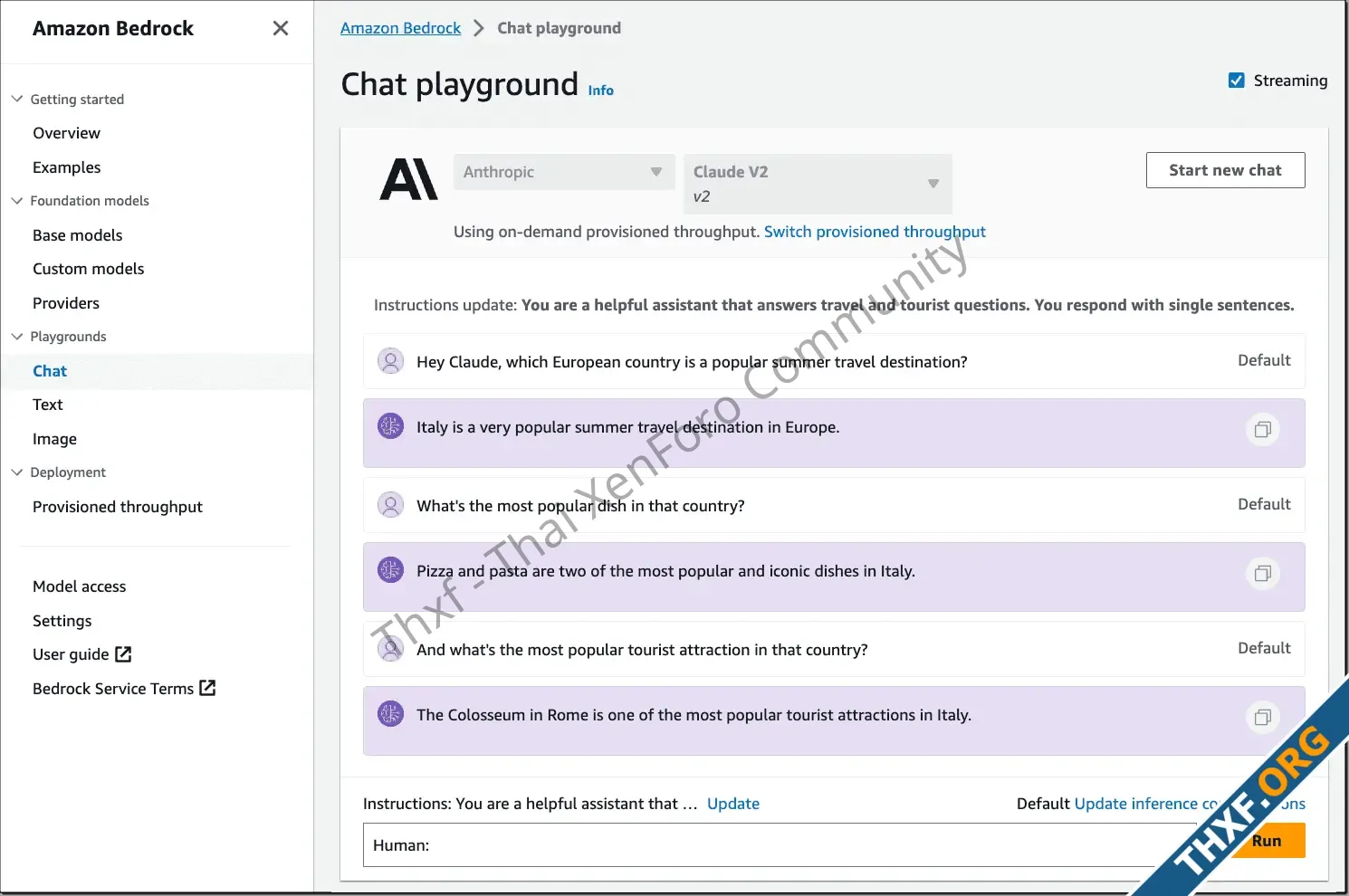This screenshot has height=896, width=1349.
Task: Go to Base models
Action: [x=77, y=235]
